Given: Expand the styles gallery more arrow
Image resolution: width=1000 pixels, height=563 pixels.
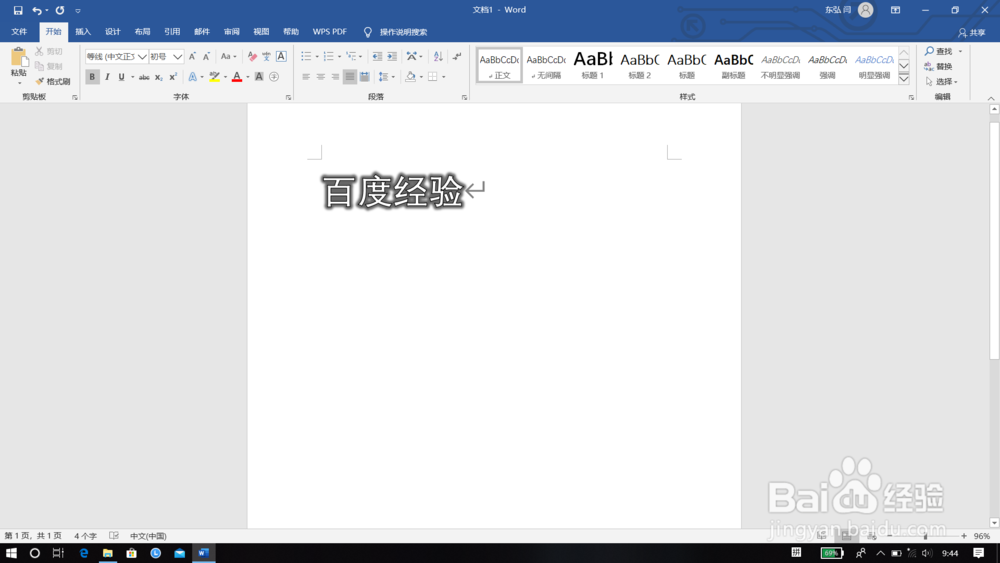Looking at the screenshot, I should click(904, 79).
